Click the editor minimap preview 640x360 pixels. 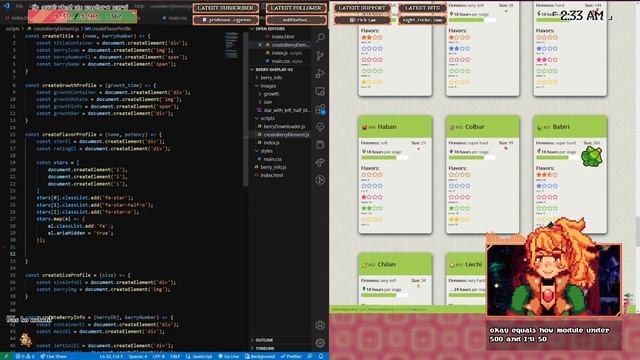click(231, 45)
